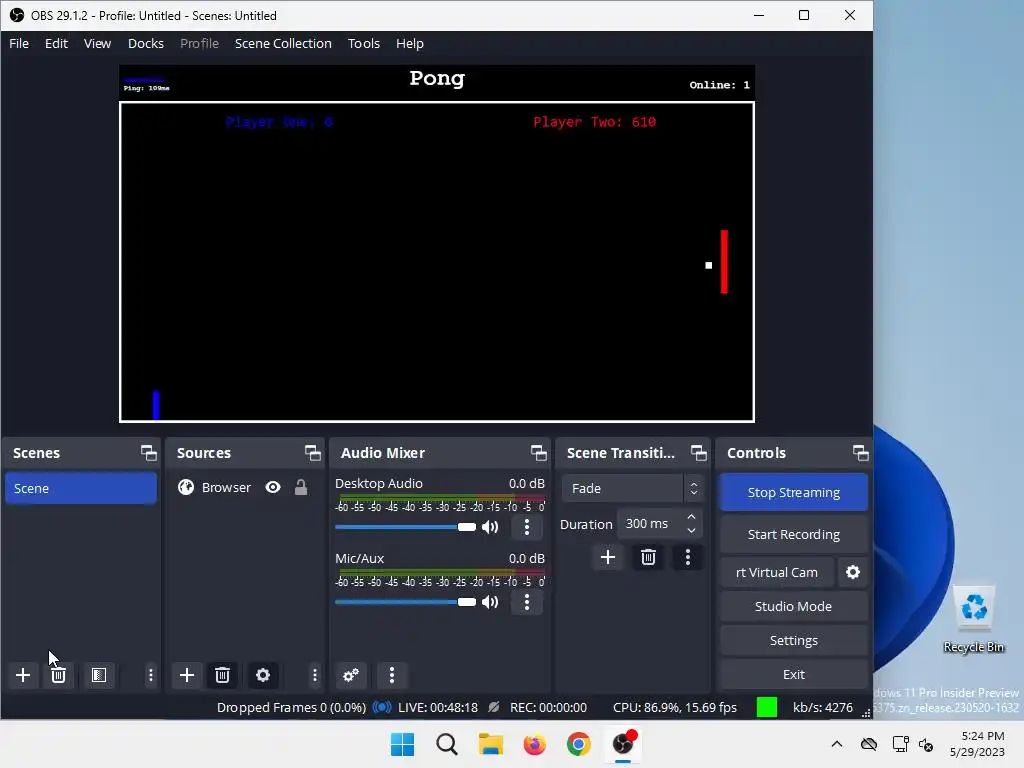Click the Duration 300 ms input field
The height and width of the screenshot is (768, 1024).
tap(660, 524)
